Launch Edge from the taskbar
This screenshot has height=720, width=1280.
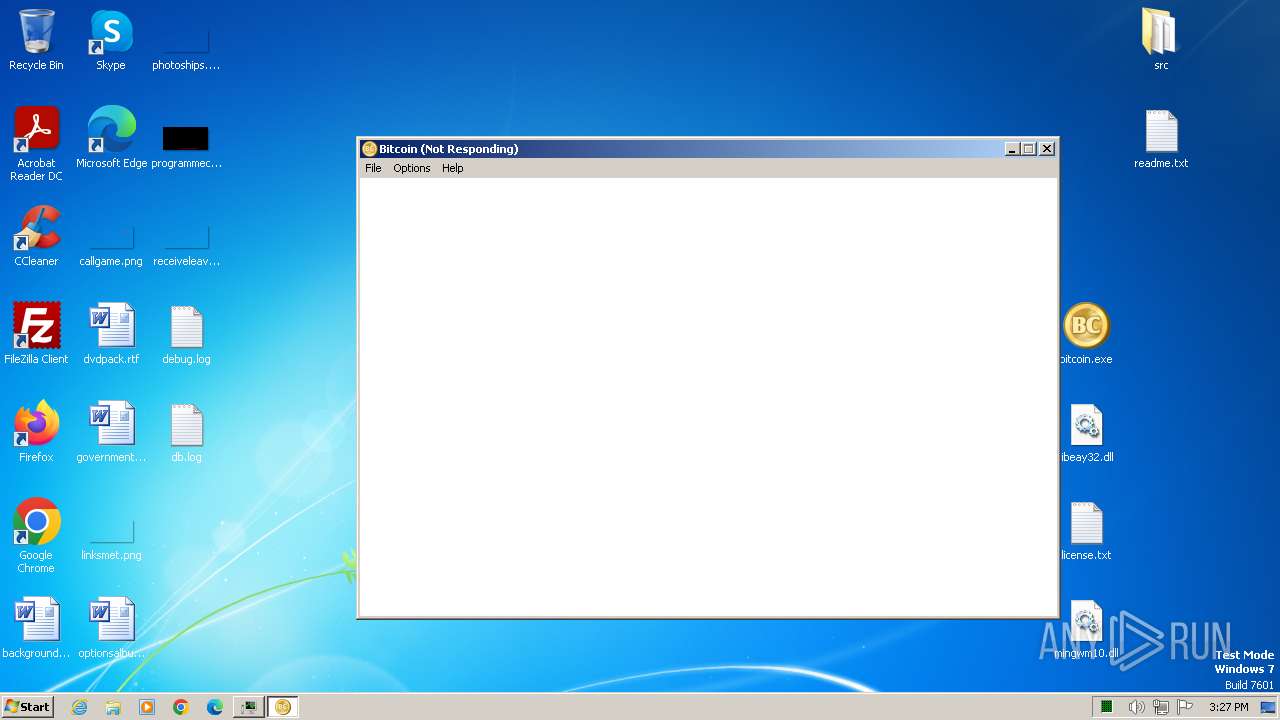[215, 707]
